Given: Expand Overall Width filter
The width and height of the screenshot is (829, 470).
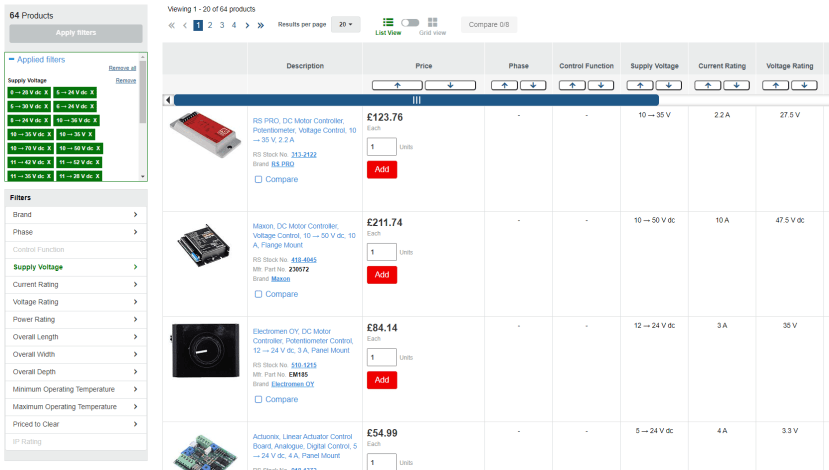Looking at the screenshot, I should pyautogui.click(x=76, y=354).
